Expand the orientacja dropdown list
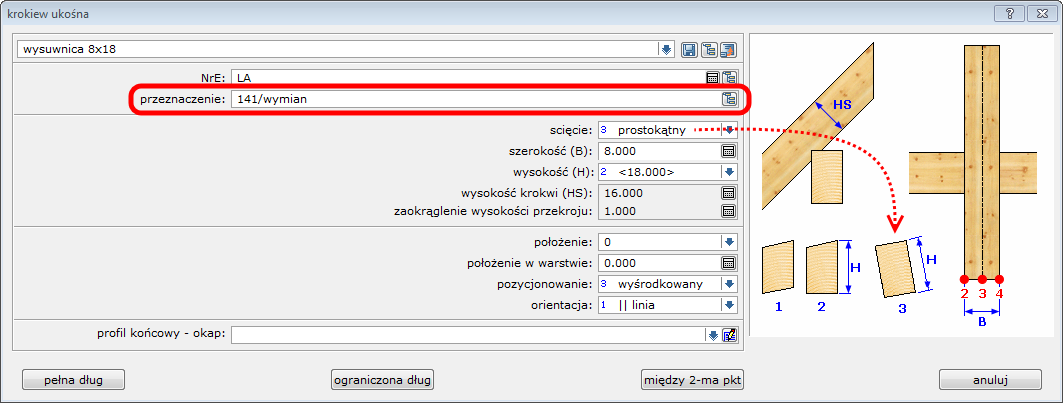Viewport: 1063px width, 403px height. pyautogui.click(x=729, y=305)
